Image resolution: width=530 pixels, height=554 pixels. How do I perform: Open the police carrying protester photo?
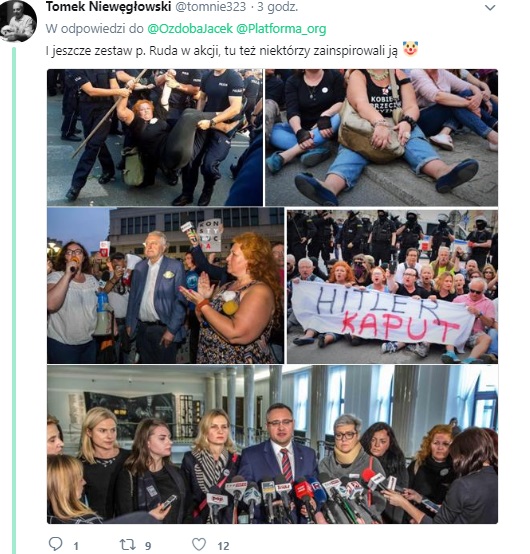coord(155,137)
